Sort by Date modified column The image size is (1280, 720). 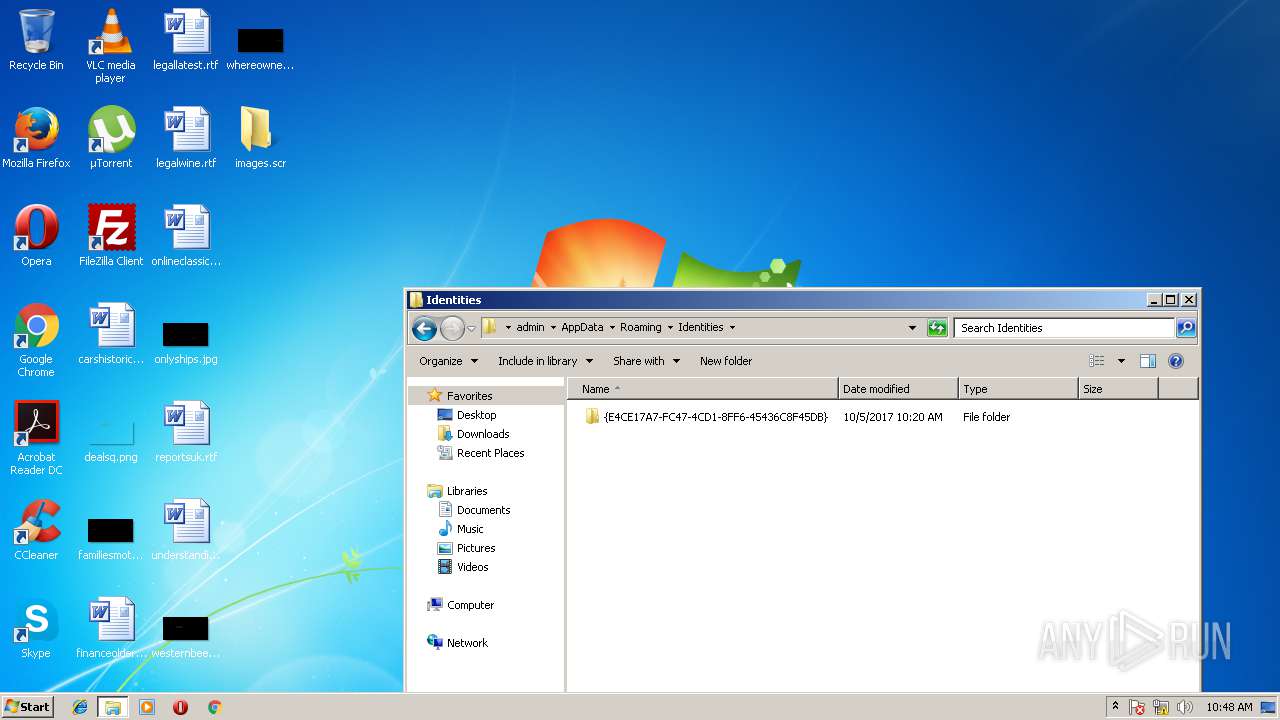898,389
